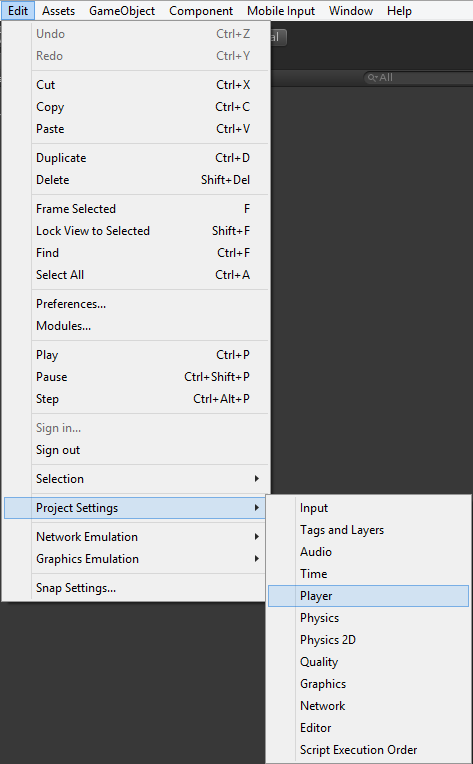
Task: Open Player settings in Project Settings submenu
Action: 368,596
